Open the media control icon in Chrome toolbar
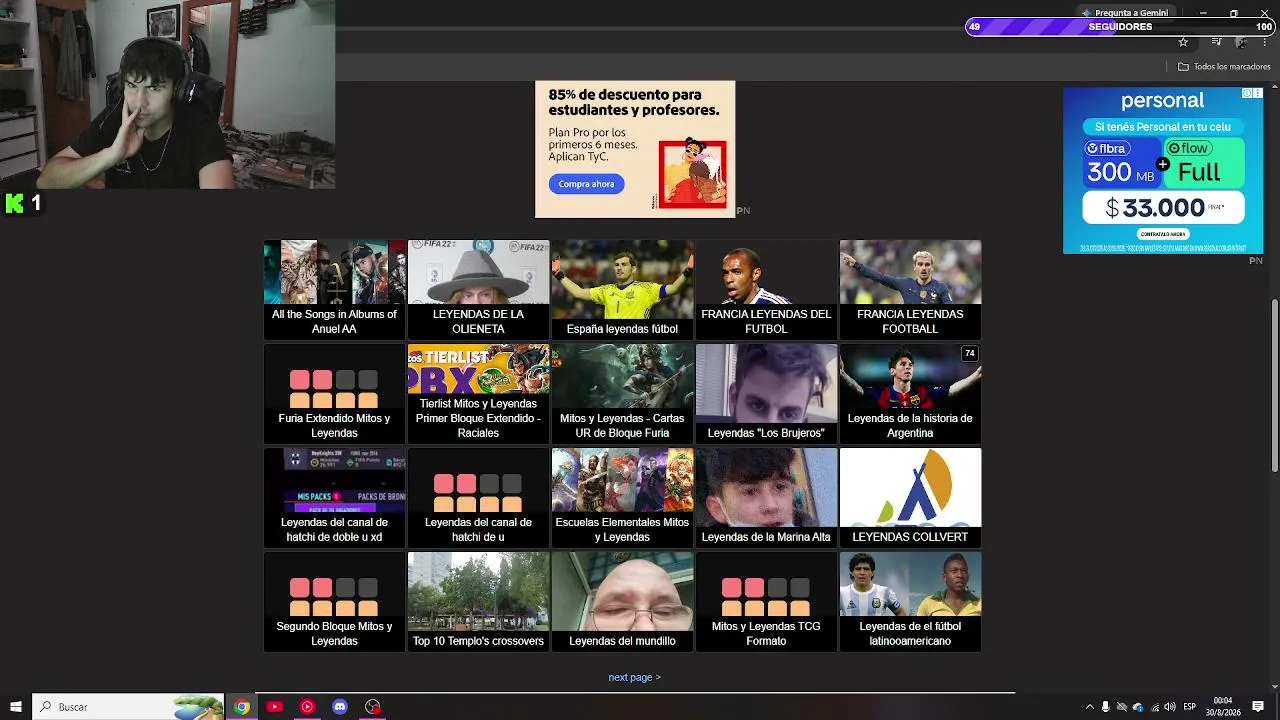The width and height of the screenshot is (1280, 720). tap(1216, 42)
